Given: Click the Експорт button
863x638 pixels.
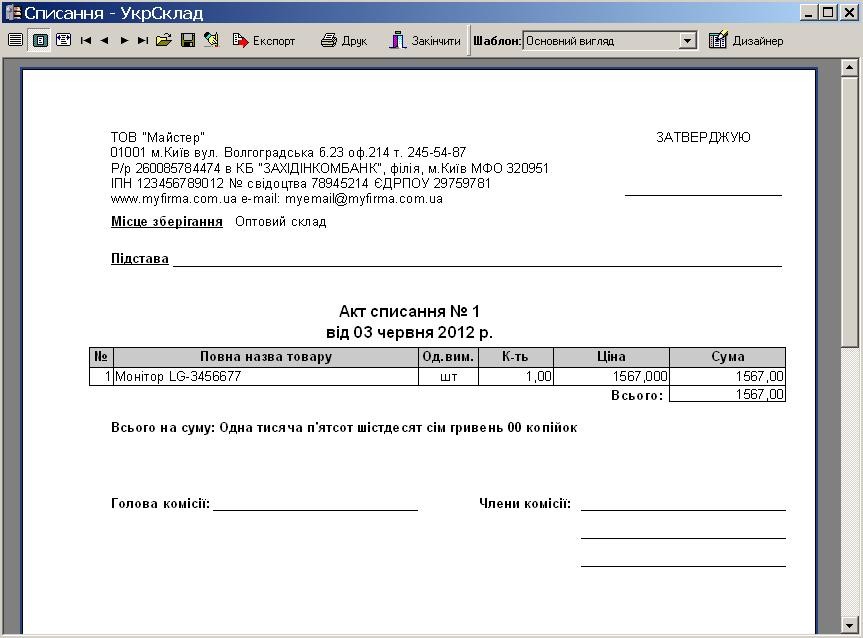Looking at the screenshot, I should [264, 40].
